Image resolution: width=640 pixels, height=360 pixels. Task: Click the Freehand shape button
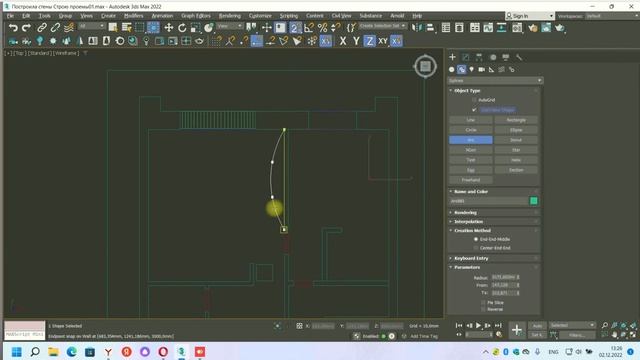click(471, 180)
